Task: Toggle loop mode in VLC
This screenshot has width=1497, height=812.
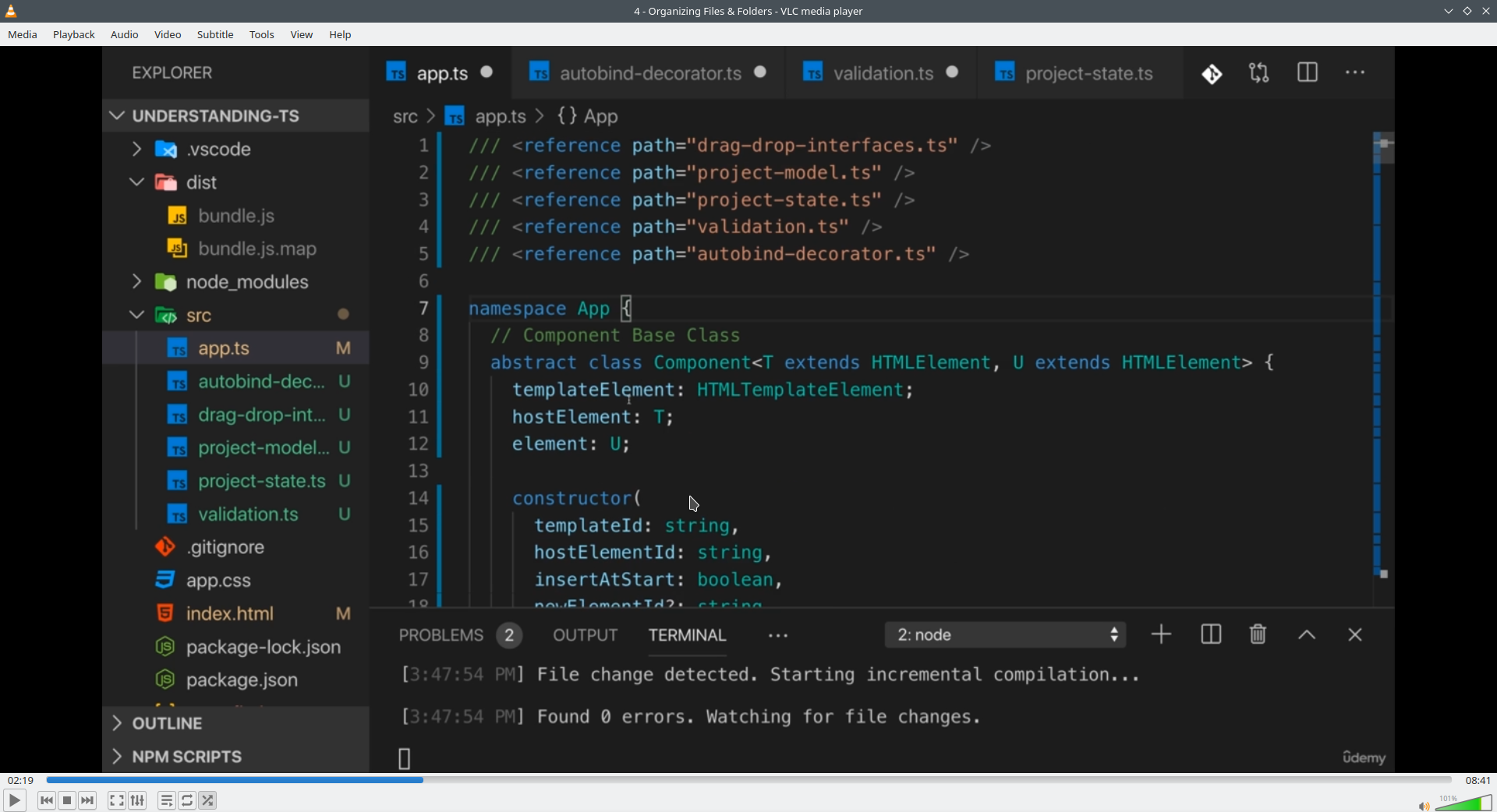Action: point(187,800)
